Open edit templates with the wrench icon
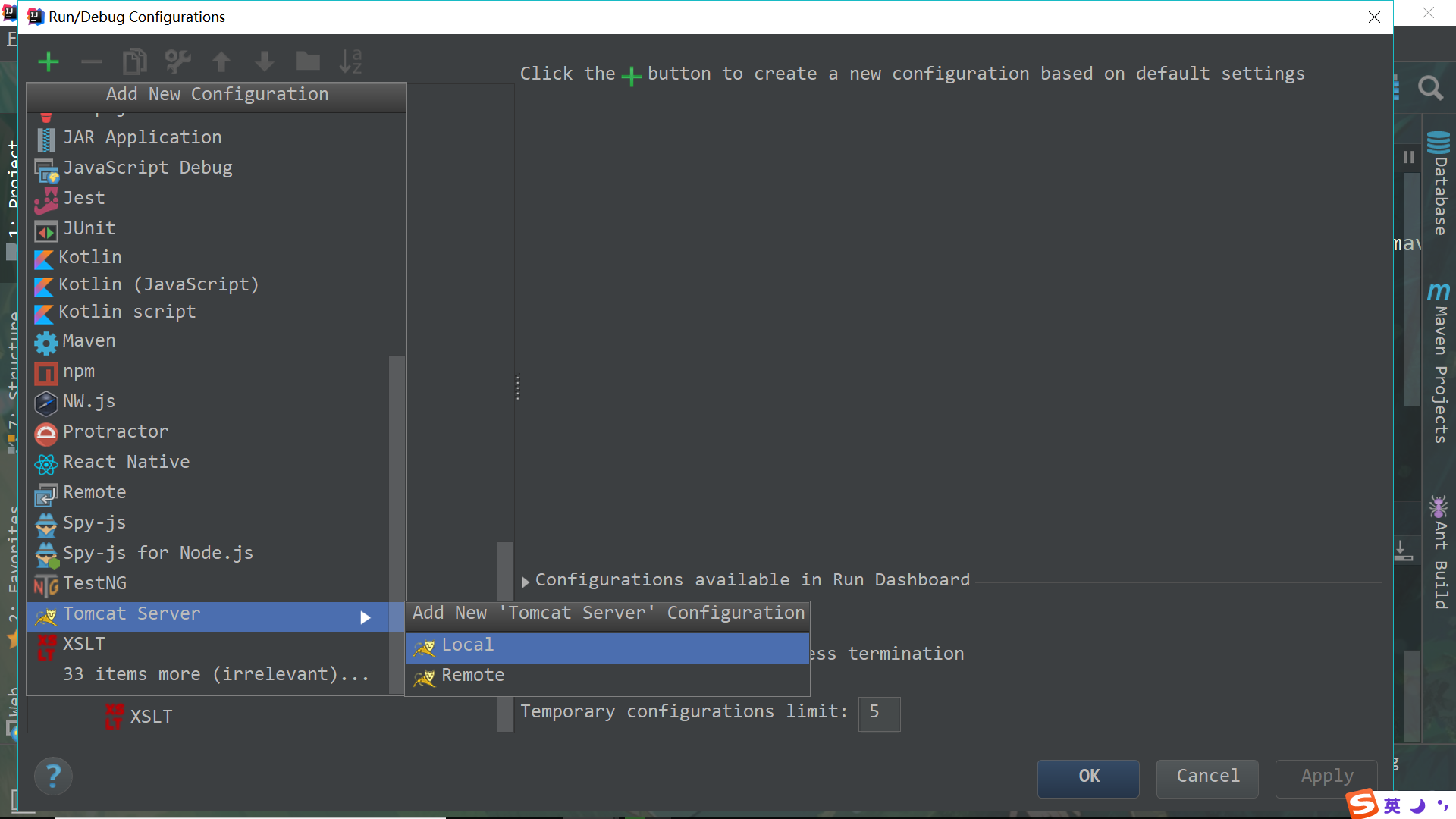The width and height of the screenshot is (1456, 819). pos(177,61)
